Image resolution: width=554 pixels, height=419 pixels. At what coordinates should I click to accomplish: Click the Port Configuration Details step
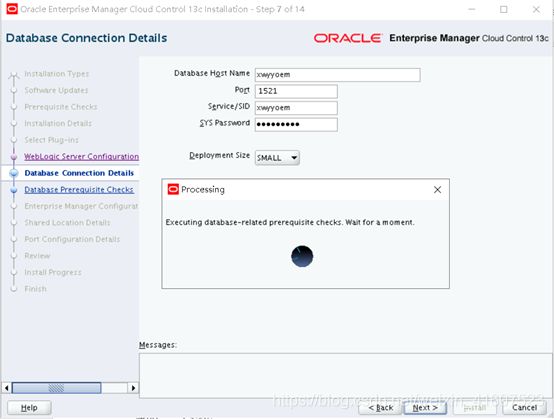point(72,239)
